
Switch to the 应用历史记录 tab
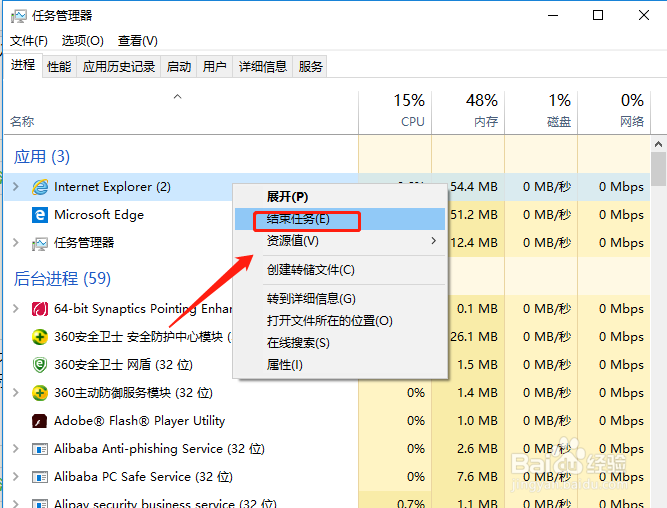(119, 66)
